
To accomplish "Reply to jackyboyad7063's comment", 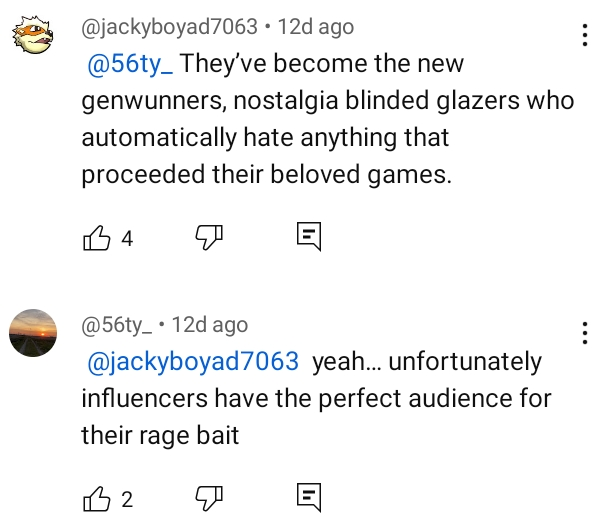I will pyautogui.click(x=308, y=237).
